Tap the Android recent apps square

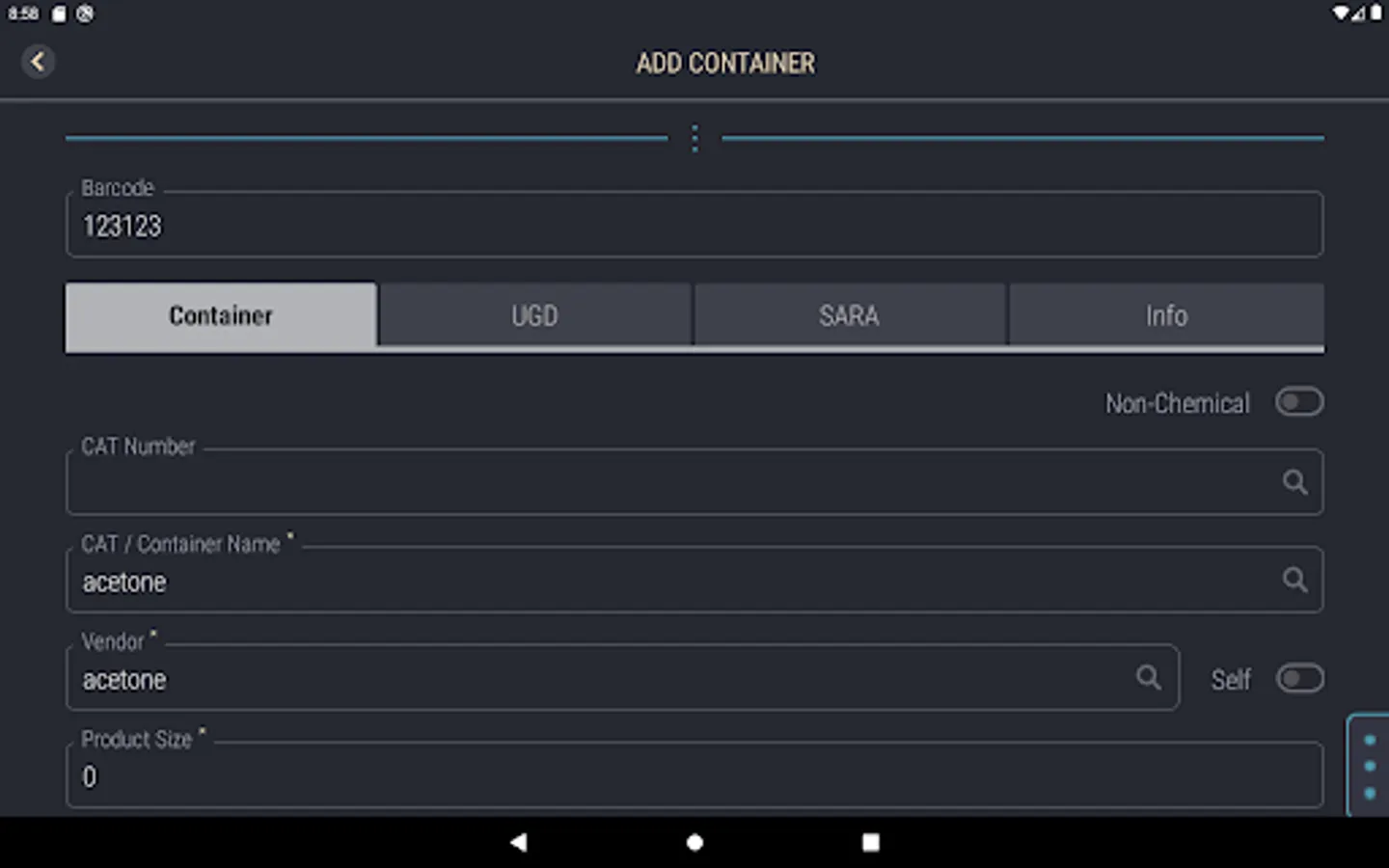[870, 842]
